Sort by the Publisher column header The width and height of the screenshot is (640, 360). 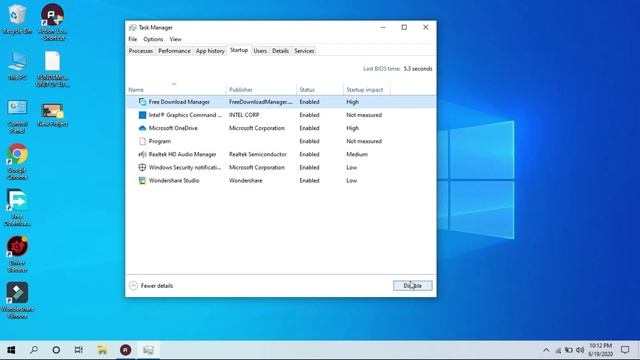[x=261, y=89]
